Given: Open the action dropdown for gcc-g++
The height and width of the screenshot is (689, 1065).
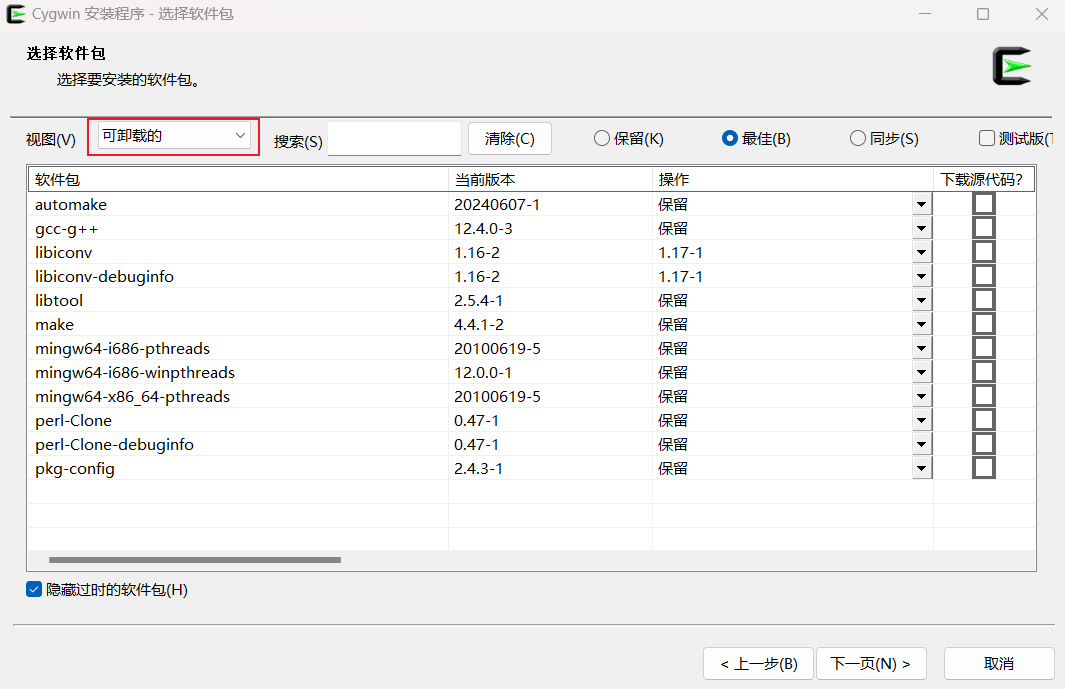Looking at the screenshot, I should click(922, 228).
